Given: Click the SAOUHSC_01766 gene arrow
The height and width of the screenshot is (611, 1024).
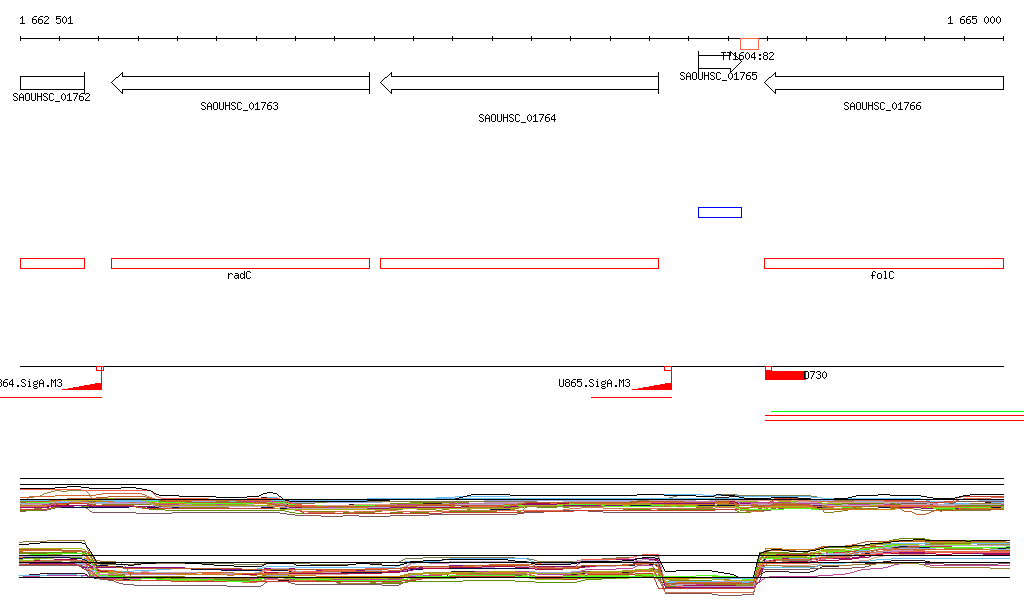Looking at the screenshot, I should click(x=883, y=83).
